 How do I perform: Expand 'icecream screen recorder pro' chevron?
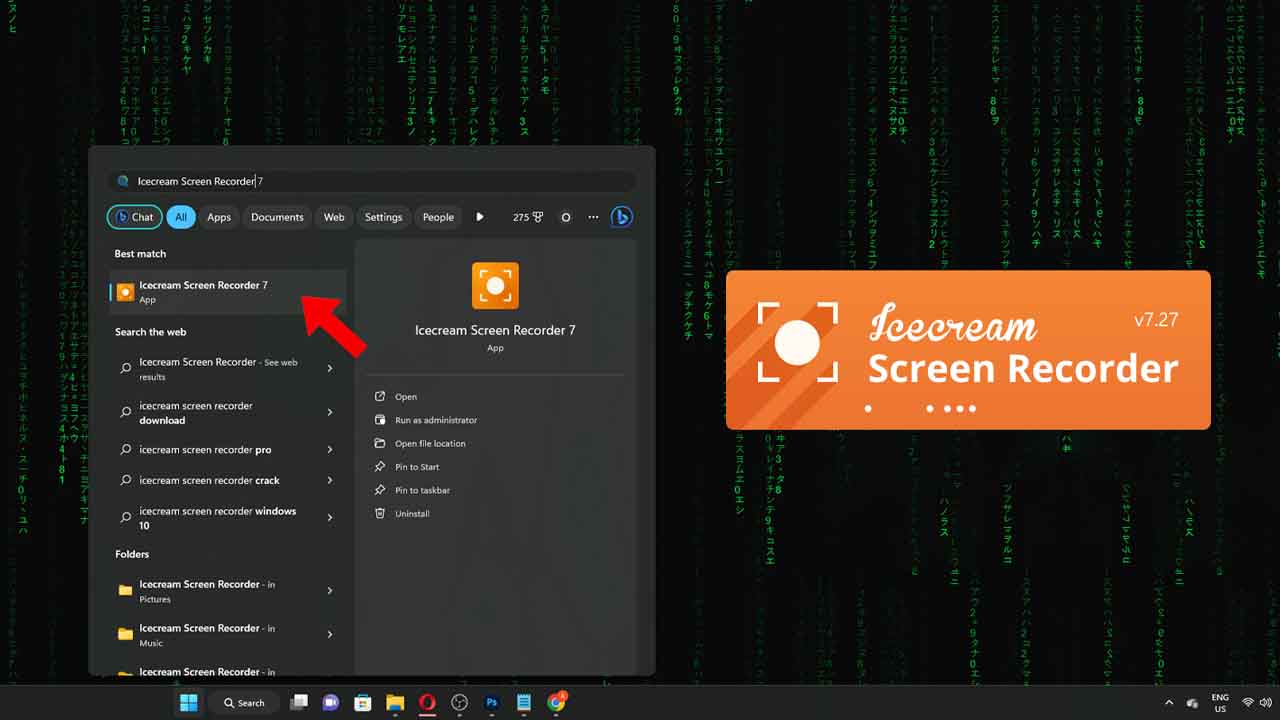coord(330,450)
